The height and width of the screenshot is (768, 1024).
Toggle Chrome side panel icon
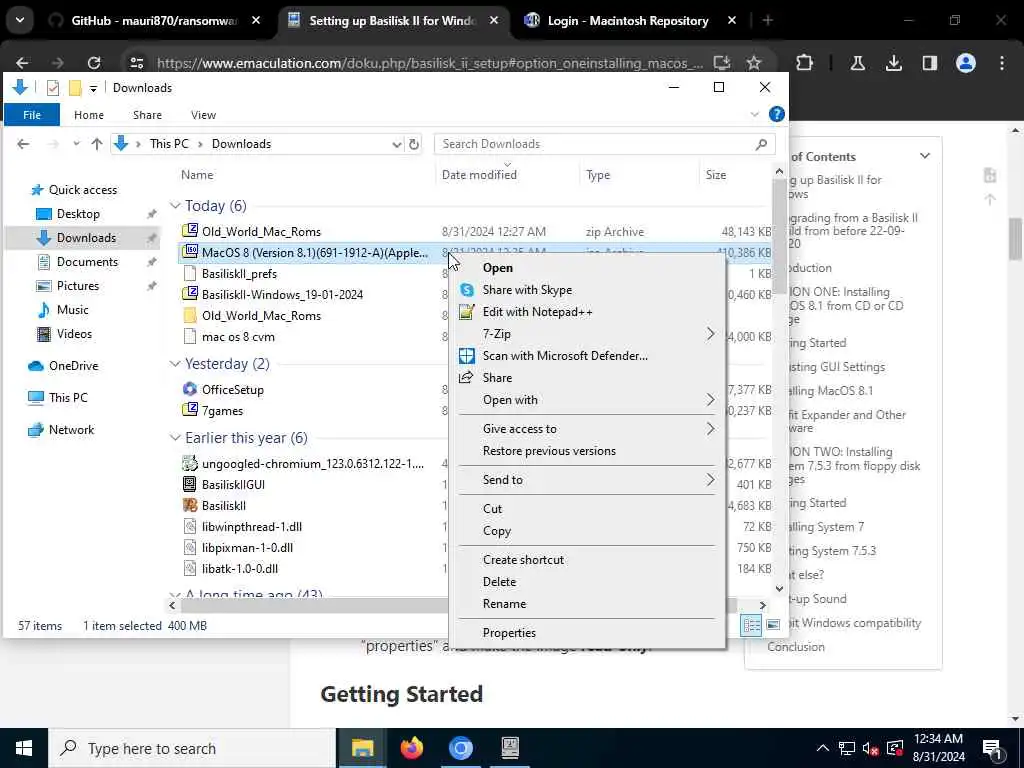pyautogui.click(x=929, y=63)
